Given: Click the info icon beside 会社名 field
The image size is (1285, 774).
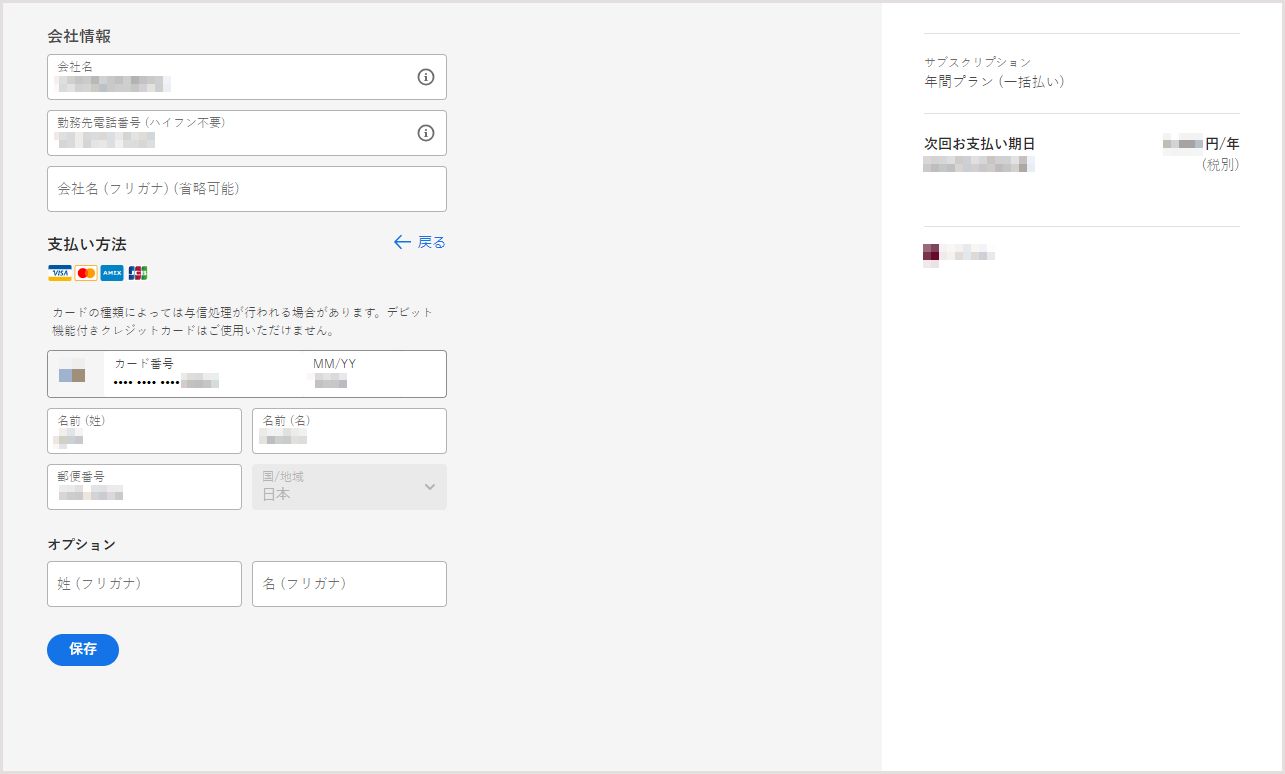Looking at the screenshot, I should [x=426, y=77].
